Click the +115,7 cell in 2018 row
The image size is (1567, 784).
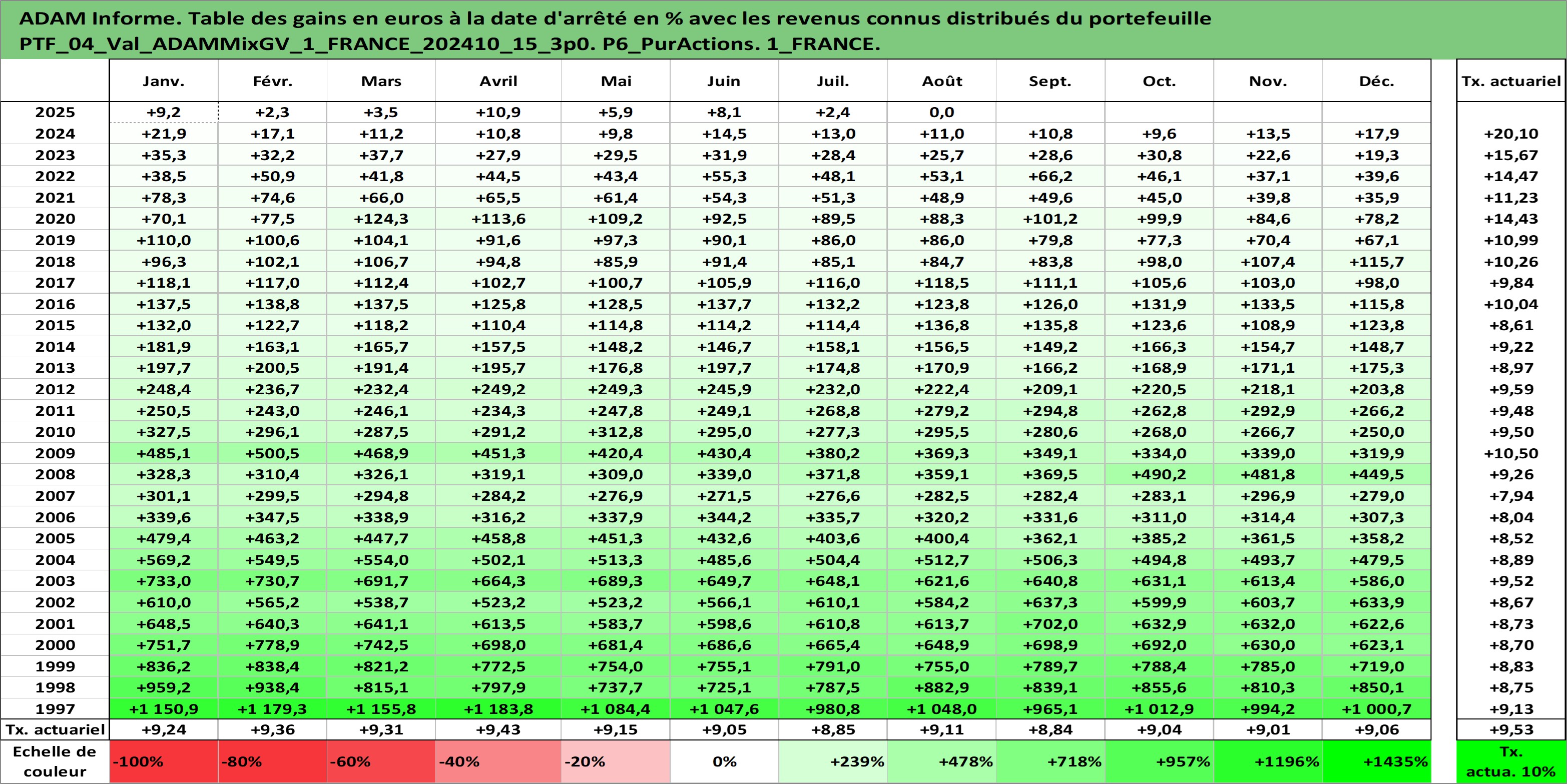[x=1377, y=262]
